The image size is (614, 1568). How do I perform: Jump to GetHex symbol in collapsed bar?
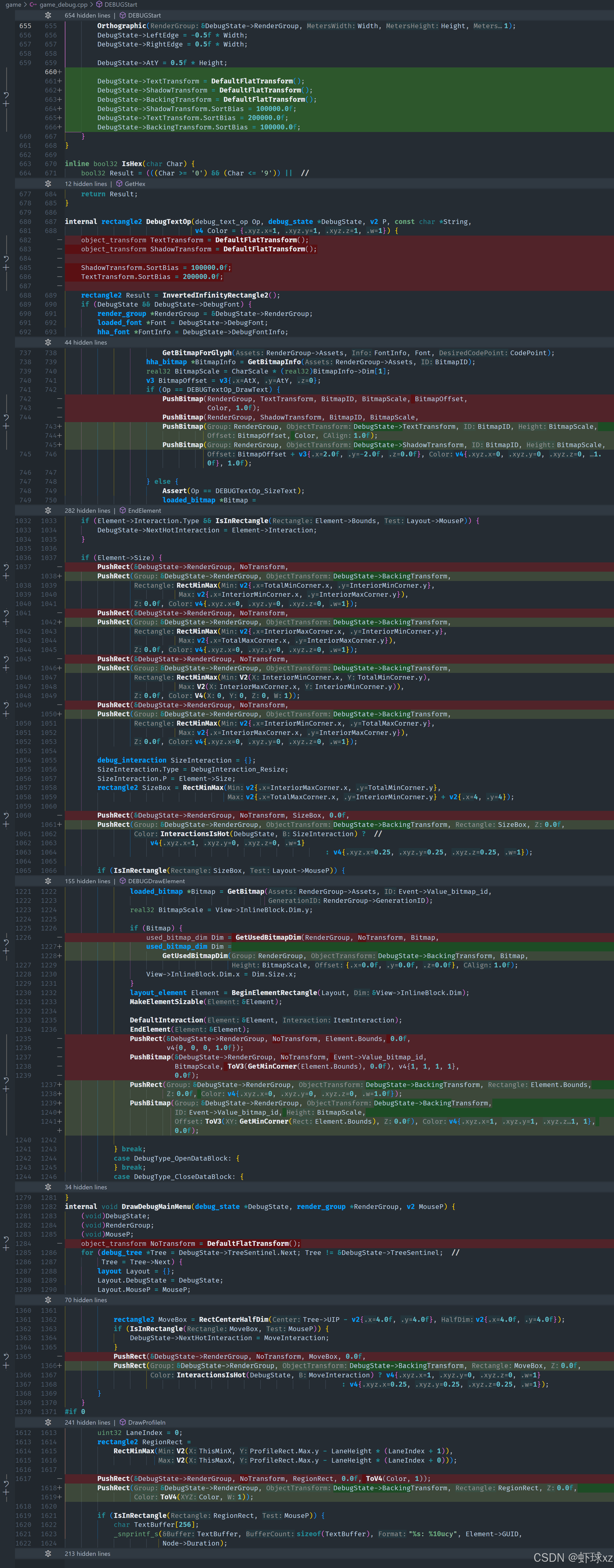[x=135, y=184]
